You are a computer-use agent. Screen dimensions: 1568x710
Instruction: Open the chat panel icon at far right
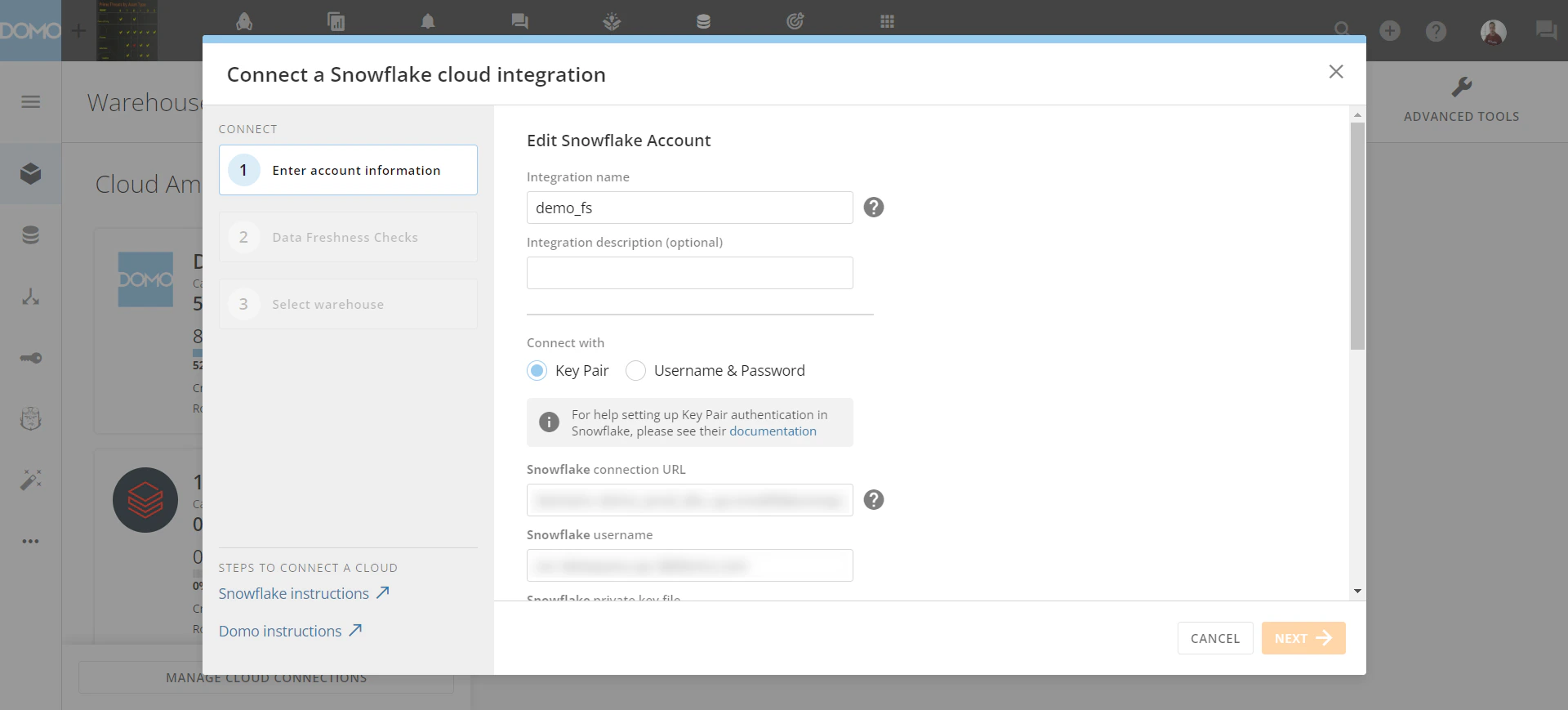[1546, 31]
